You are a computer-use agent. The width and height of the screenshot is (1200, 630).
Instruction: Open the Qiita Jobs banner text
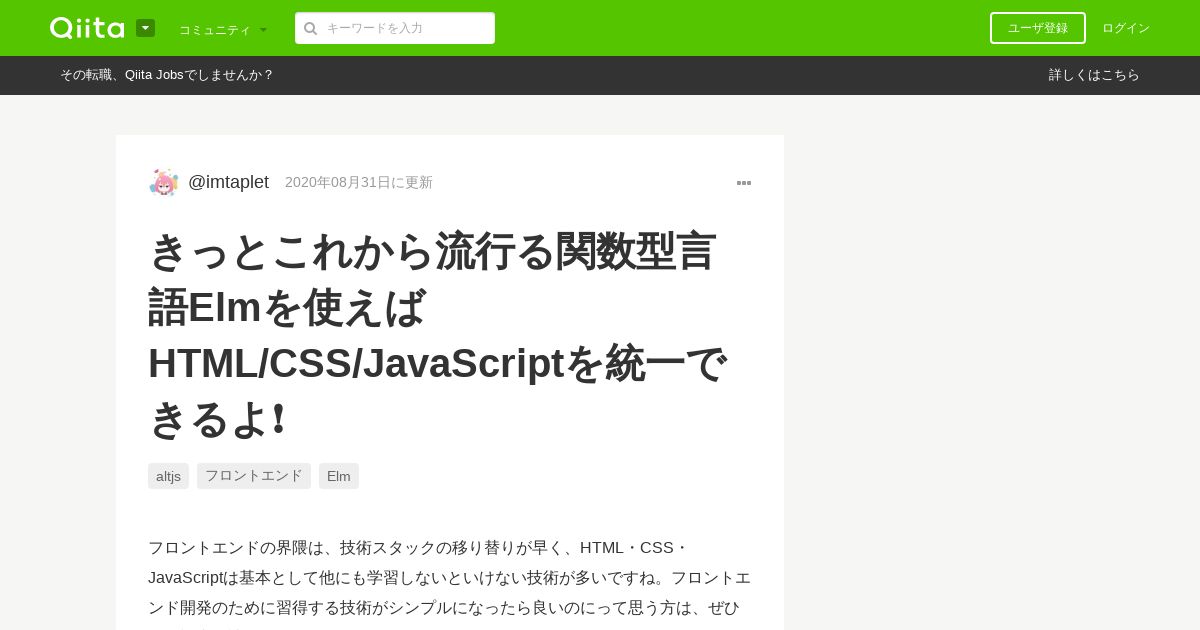point(167,75)
